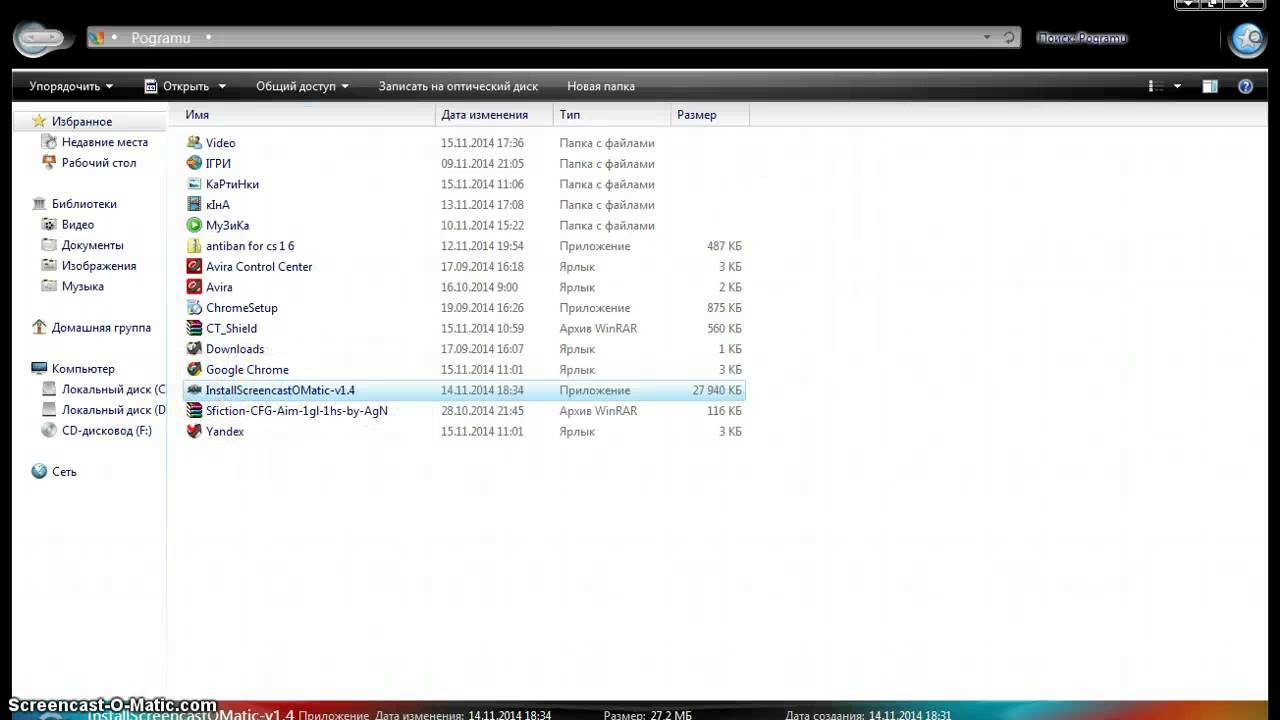Select the 27 940 КБ size cell
Screen dimensions: 1280x720
click(x=716, y=390)
